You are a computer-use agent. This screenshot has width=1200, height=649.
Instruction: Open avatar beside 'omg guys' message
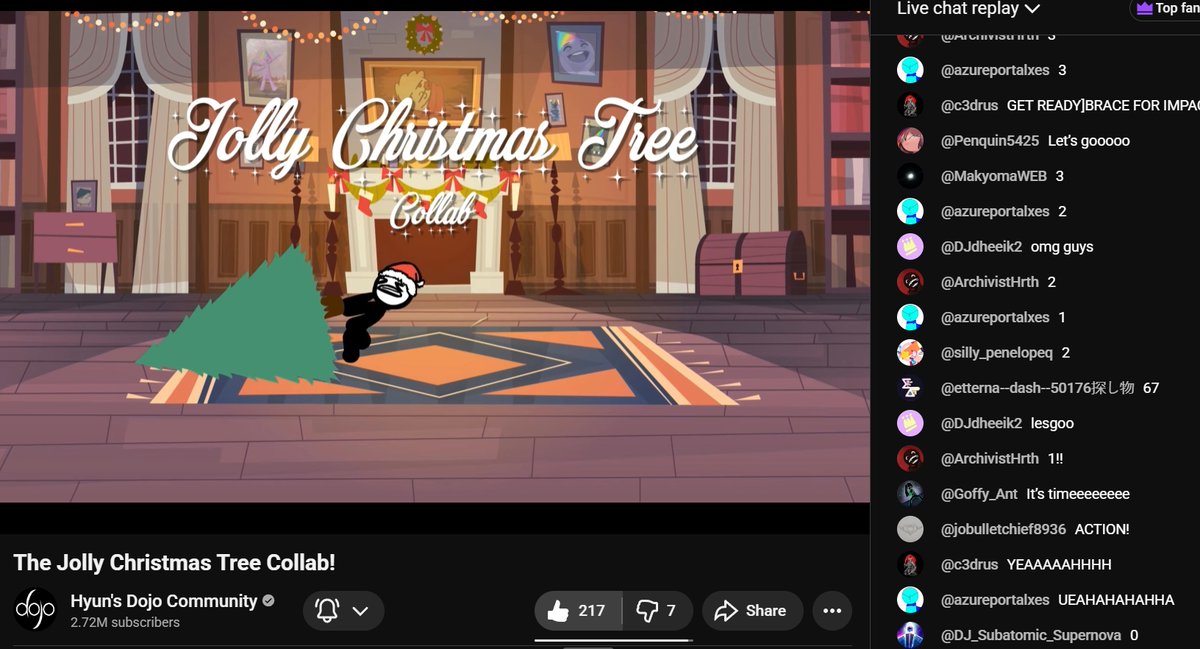point(910,247)
